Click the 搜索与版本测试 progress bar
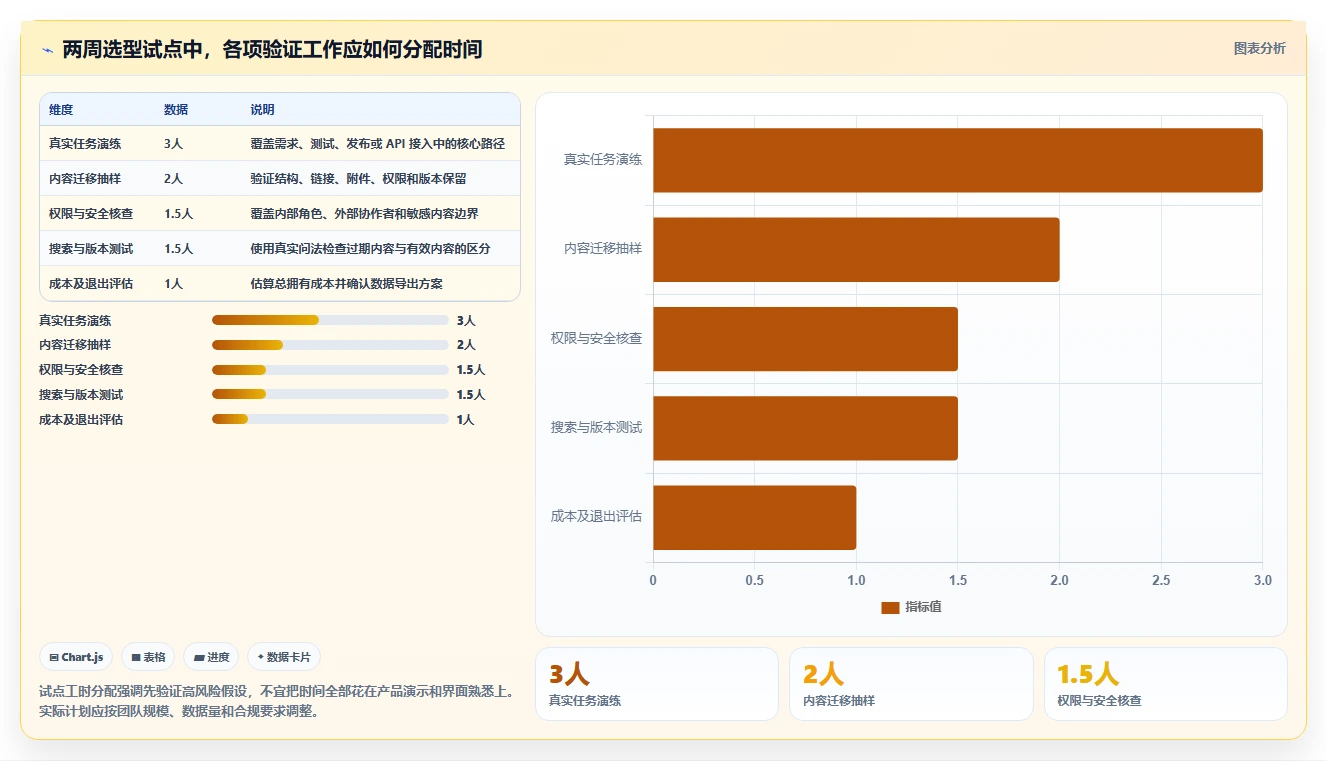The width and height of the screenshot is (1327, 761). click(x=330, y=395)
